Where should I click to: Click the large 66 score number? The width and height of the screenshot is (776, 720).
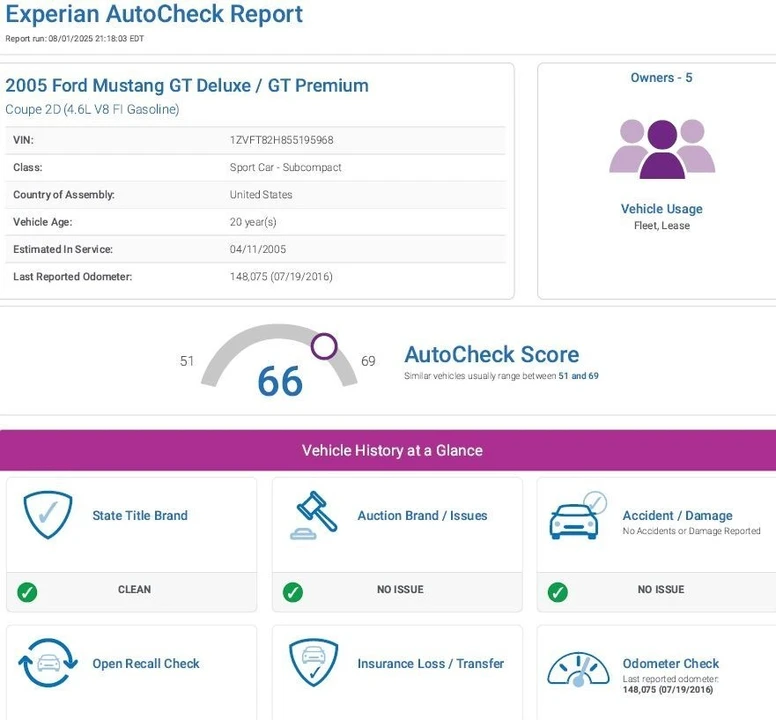click(280, 381)
